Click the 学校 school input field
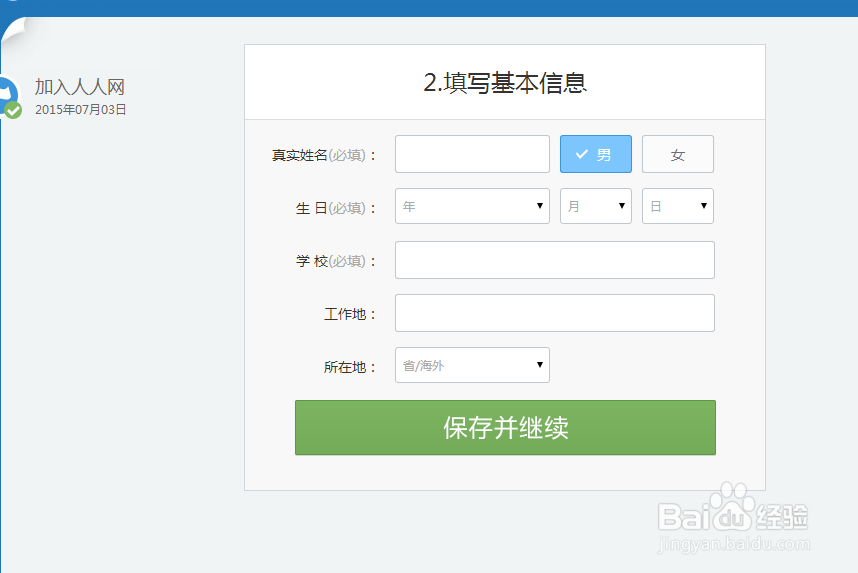The height and width of the screenshot is (573, 858). (x=555, y=260)
